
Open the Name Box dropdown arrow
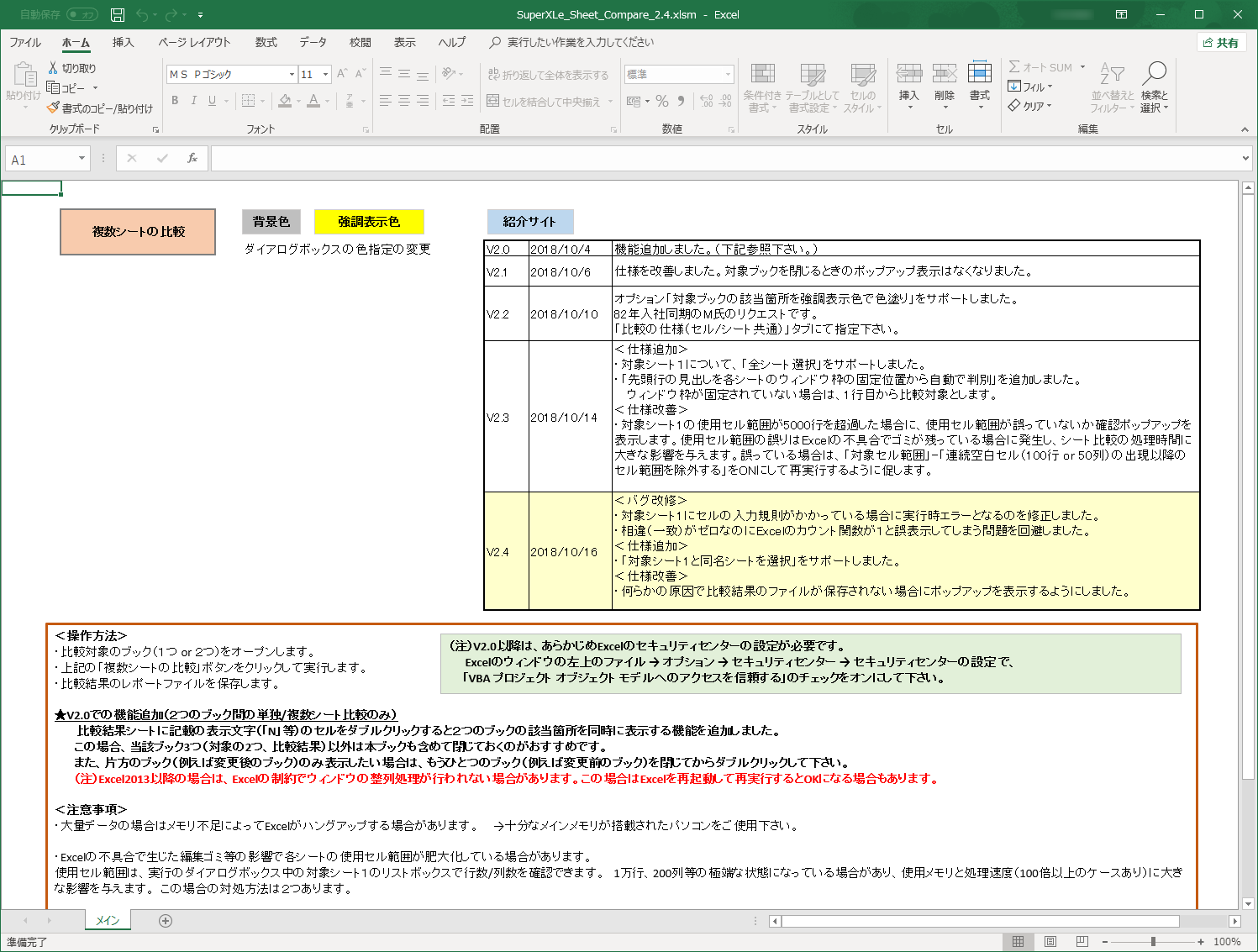click(x=82, y=158)
